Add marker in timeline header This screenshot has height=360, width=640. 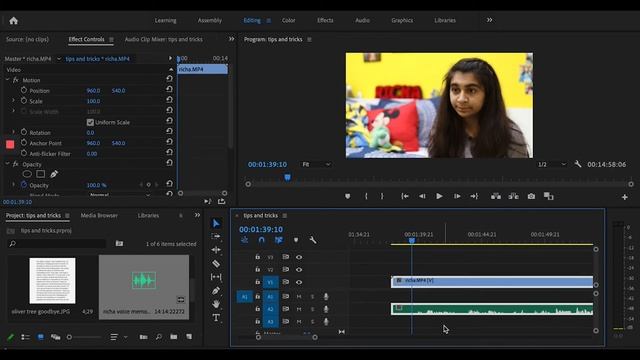pyautogui.click(x=296, y=240)
